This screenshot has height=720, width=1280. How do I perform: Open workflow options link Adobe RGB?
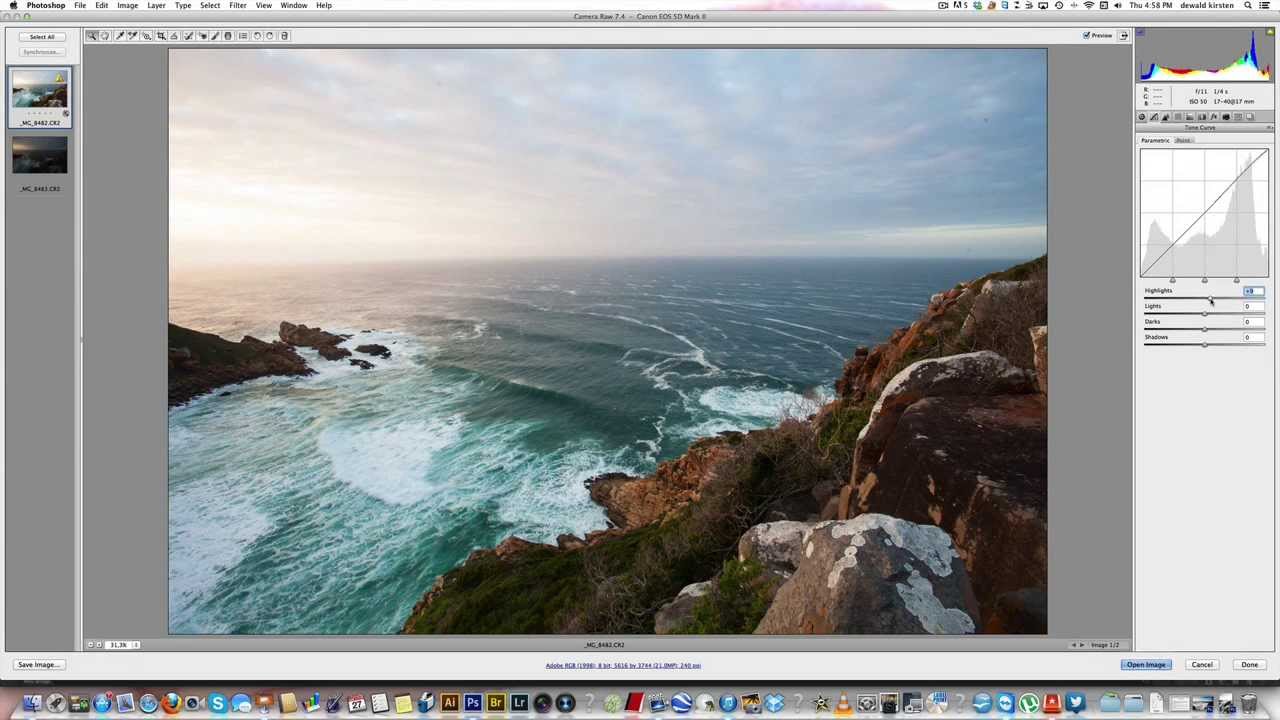623,665
